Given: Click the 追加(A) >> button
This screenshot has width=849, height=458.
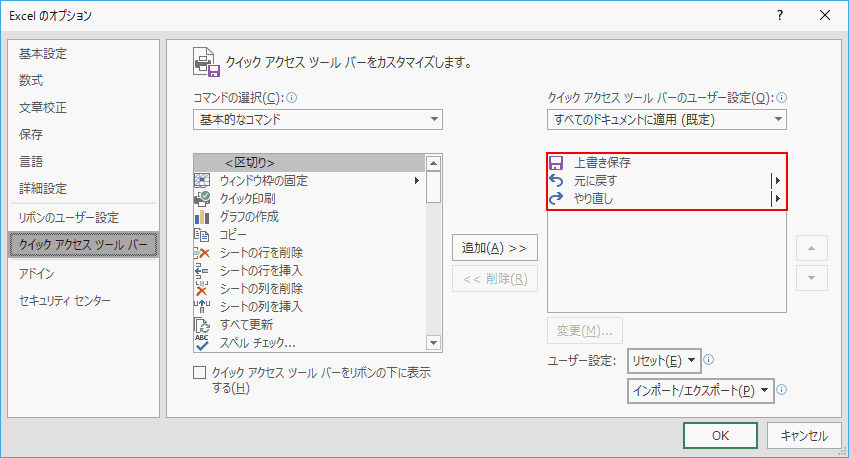Looking at the screenshot, I should click(495, 248).
